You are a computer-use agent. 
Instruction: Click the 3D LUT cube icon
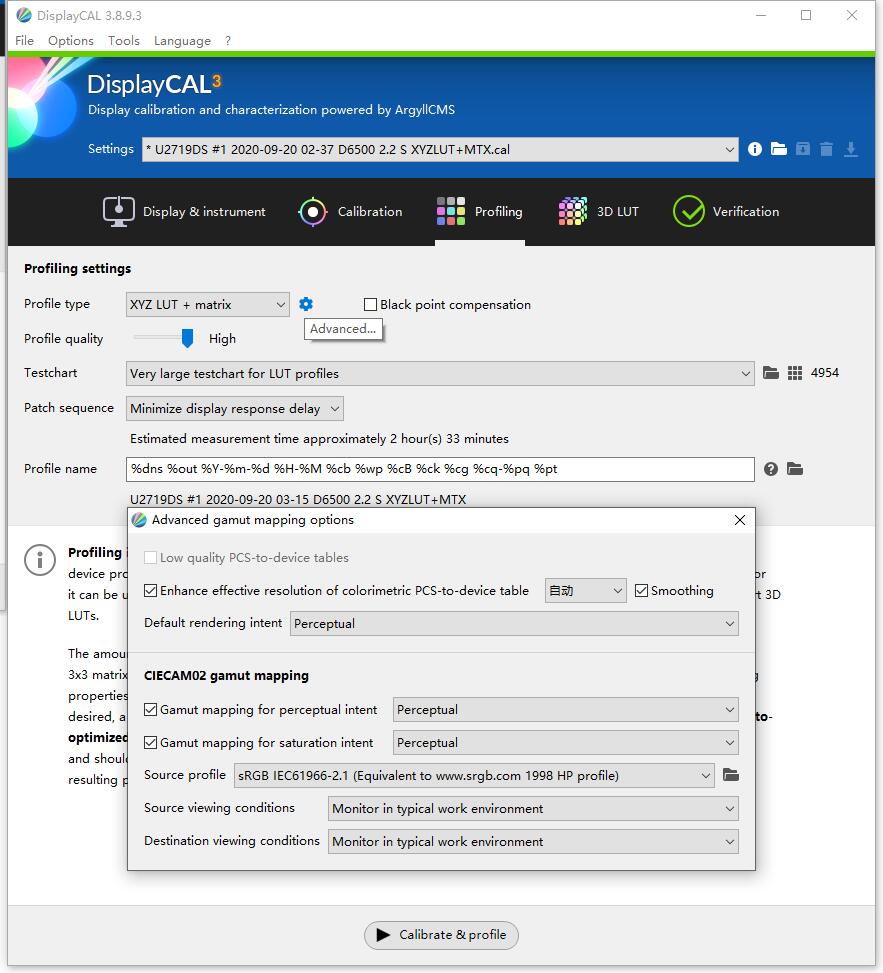[x=573, y=211]
